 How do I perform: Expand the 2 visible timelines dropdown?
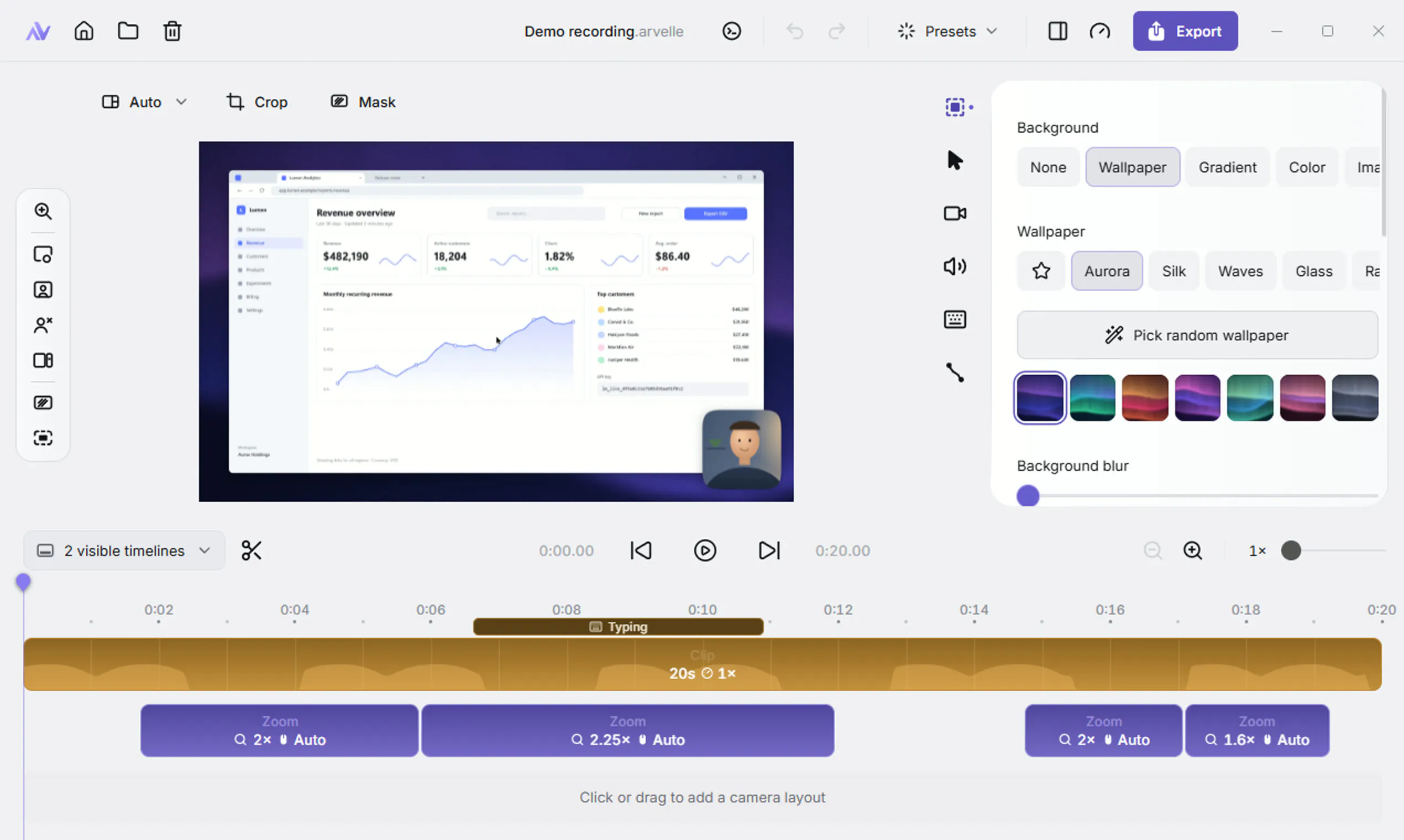tap(124, 550)
